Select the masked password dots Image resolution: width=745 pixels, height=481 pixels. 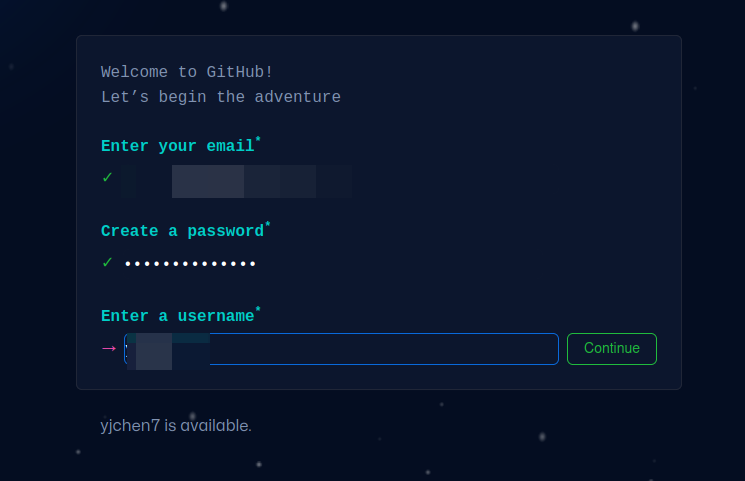190,263
